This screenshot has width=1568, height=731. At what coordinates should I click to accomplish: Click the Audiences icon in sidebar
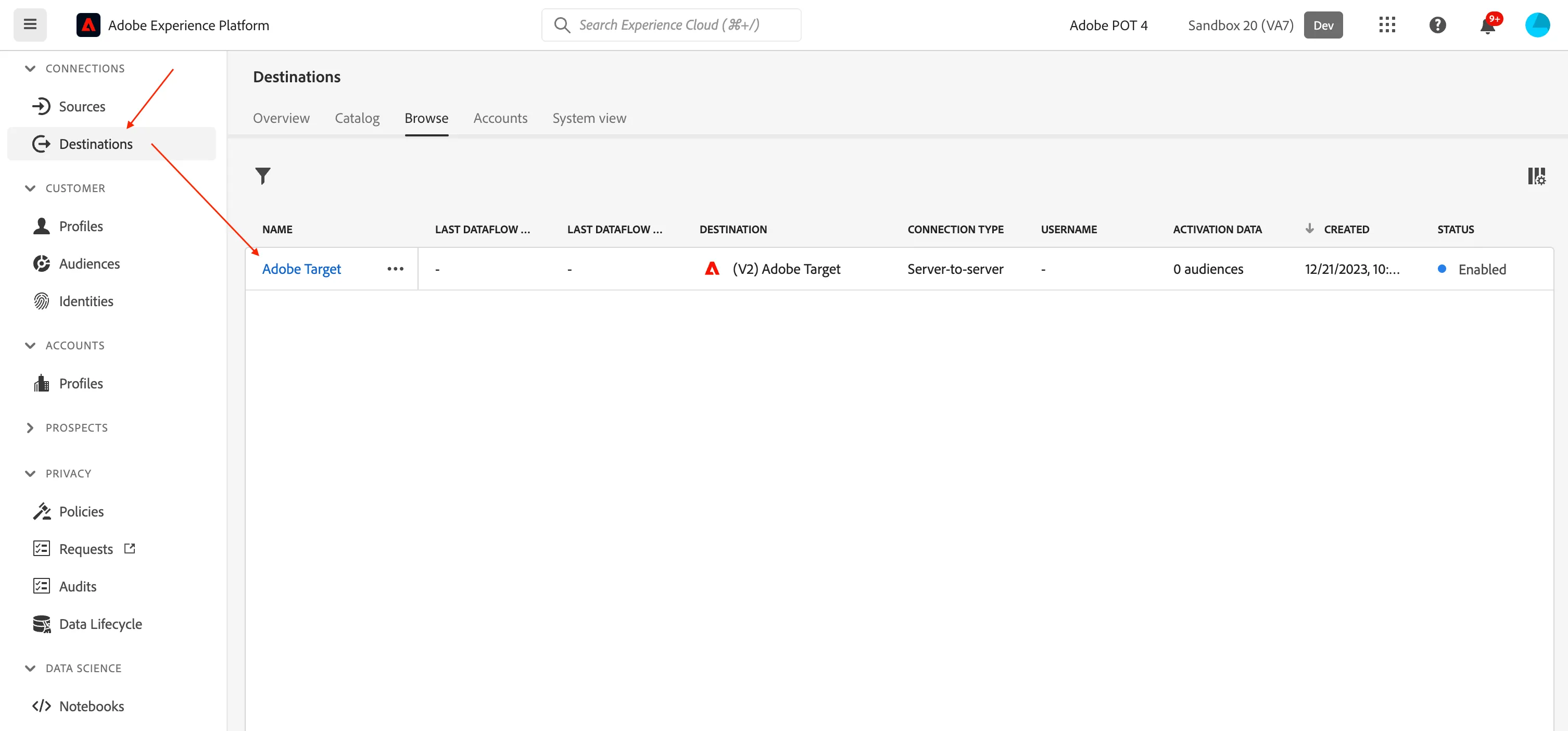point(42,263)
